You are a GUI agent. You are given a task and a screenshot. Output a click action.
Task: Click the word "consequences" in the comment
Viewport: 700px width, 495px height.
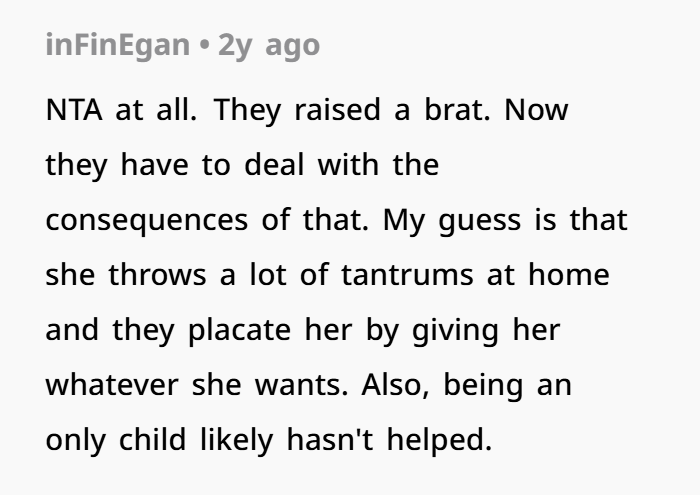[147, 220]
